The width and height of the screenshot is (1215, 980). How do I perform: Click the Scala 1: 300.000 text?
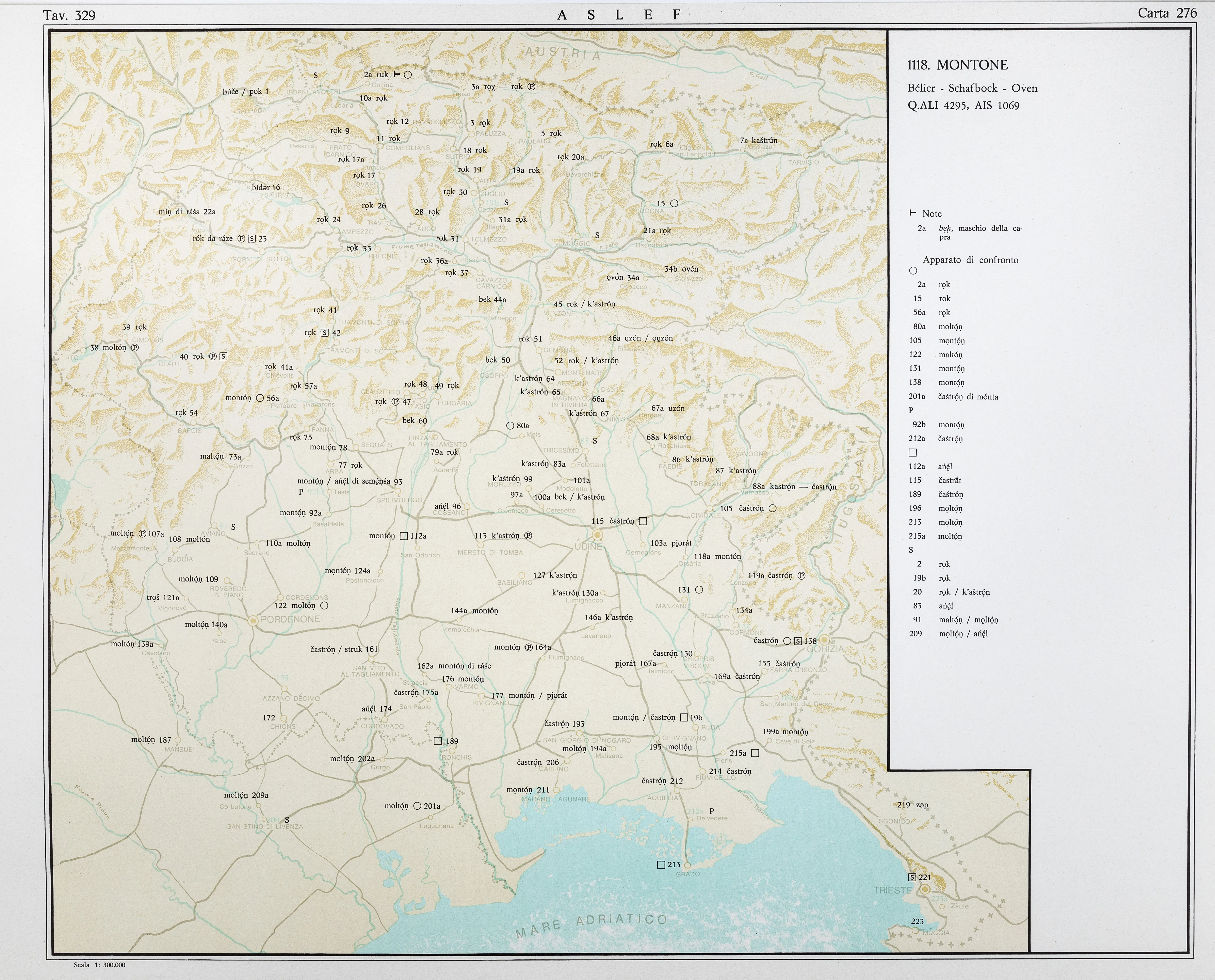click(x=99, y=965)
